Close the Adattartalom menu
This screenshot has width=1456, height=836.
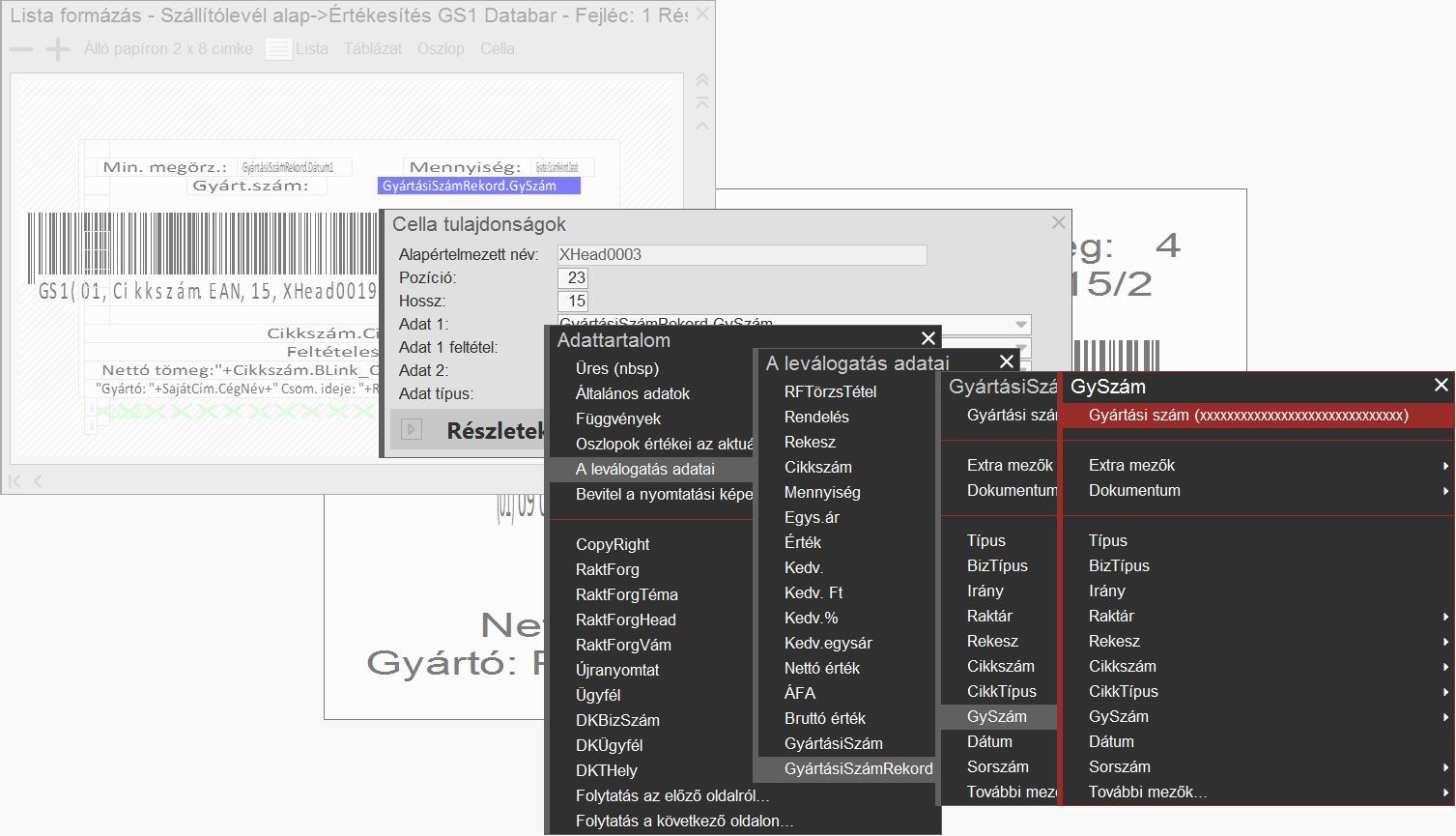[928, 338]
